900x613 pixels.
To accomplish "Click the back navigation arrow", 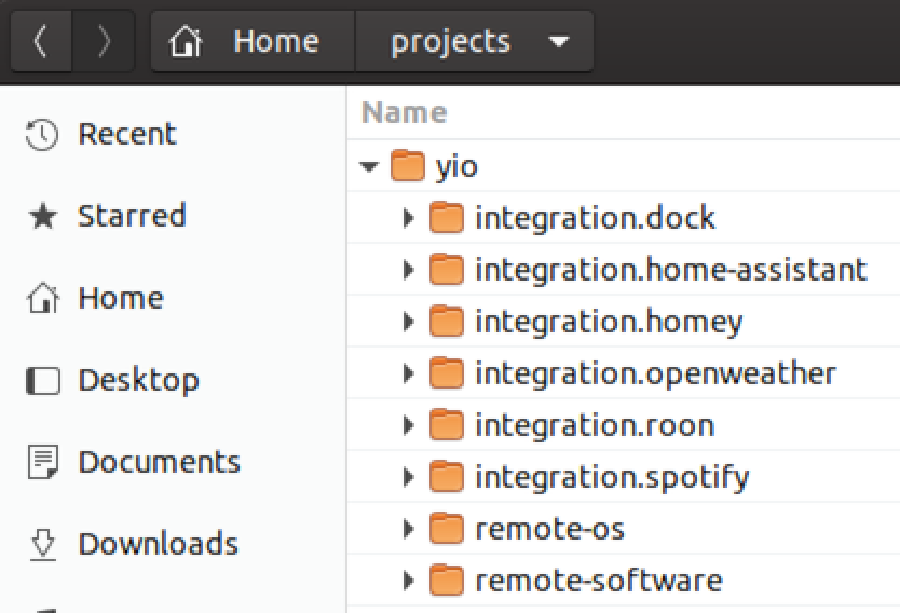I will click(41, 40).
